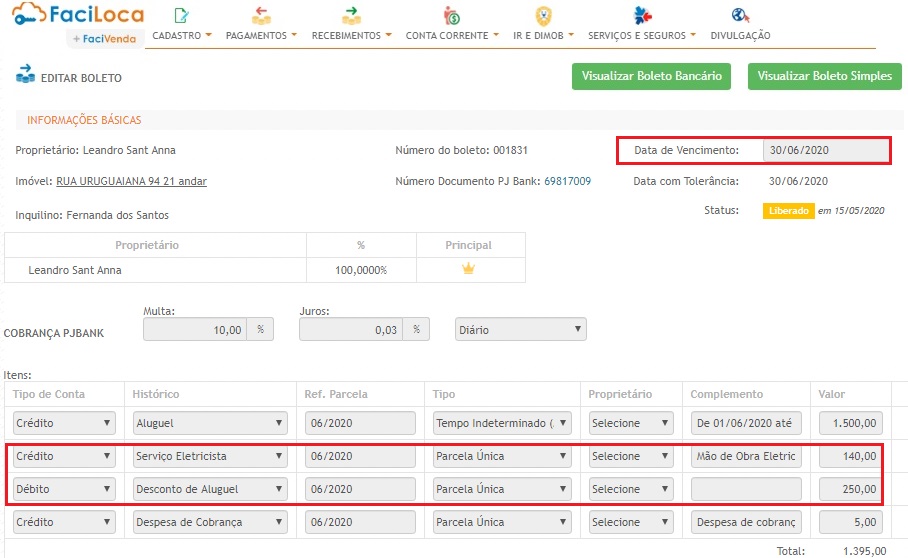Open the Diário interest period dropdown
Viewport: 908px width, 558px height.
(x=520, y=330)
